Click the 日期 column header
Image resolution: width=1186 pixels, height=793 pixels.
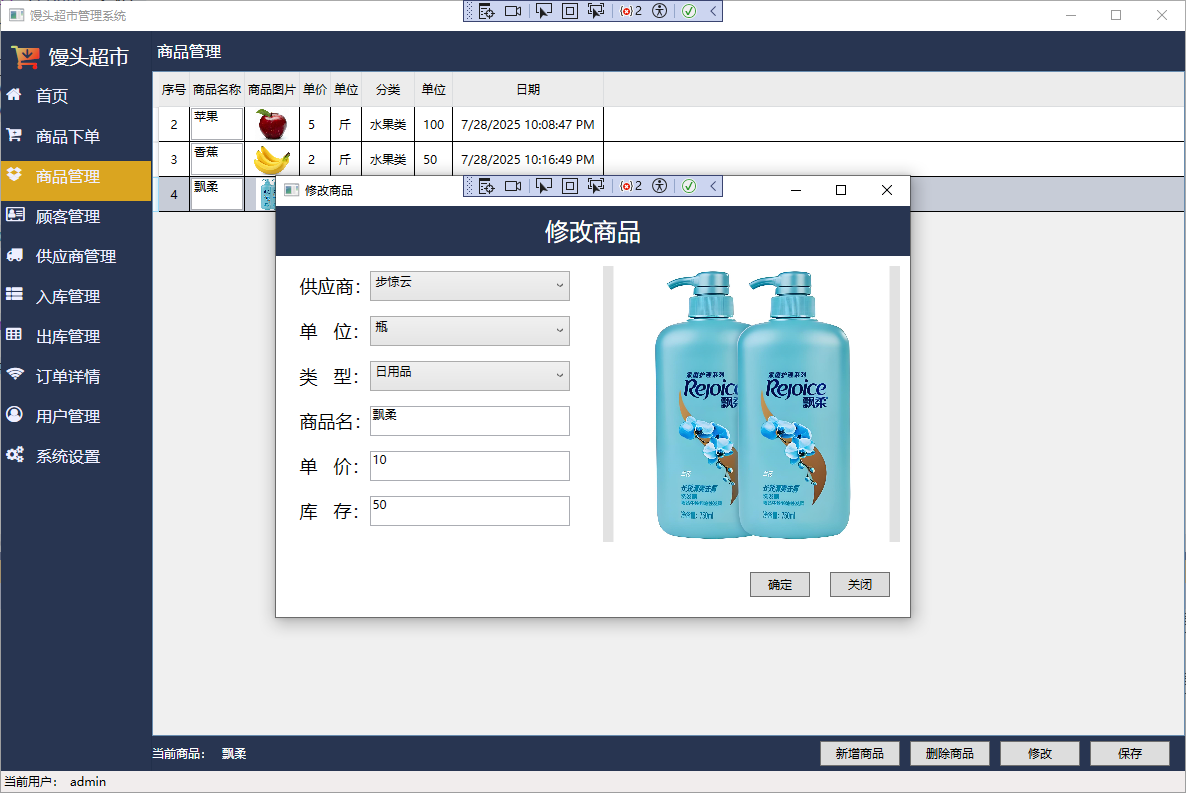[528, 89]
